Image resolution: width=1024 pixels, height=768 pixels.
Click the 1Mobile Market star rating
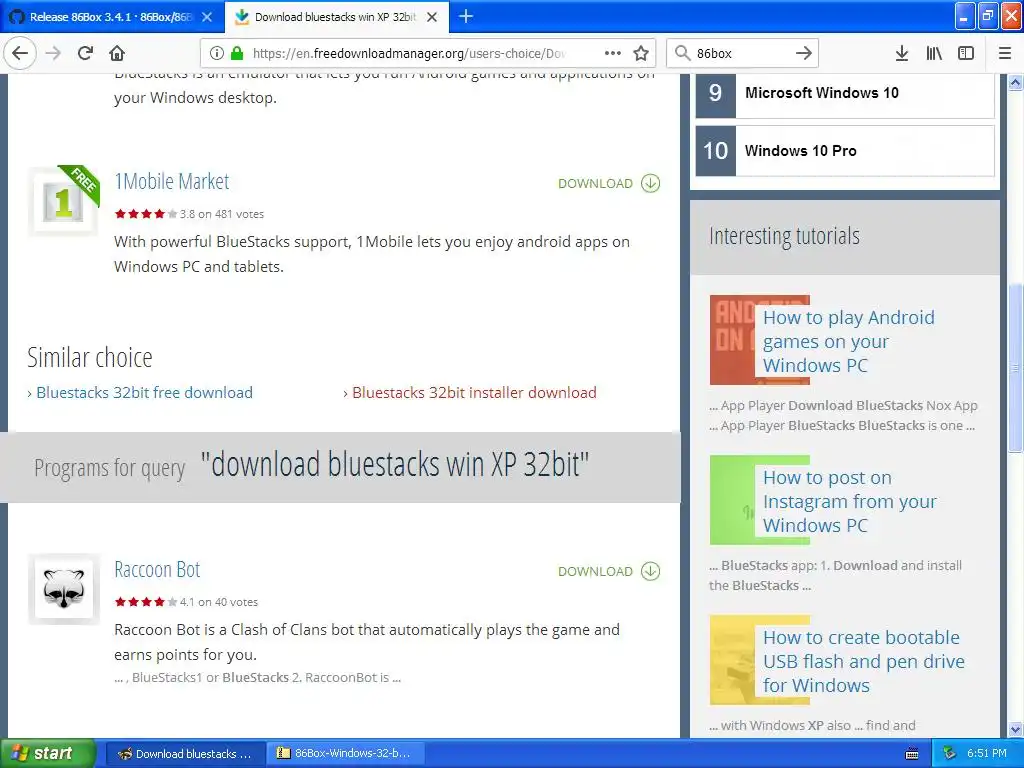click(x=146, y=214)
